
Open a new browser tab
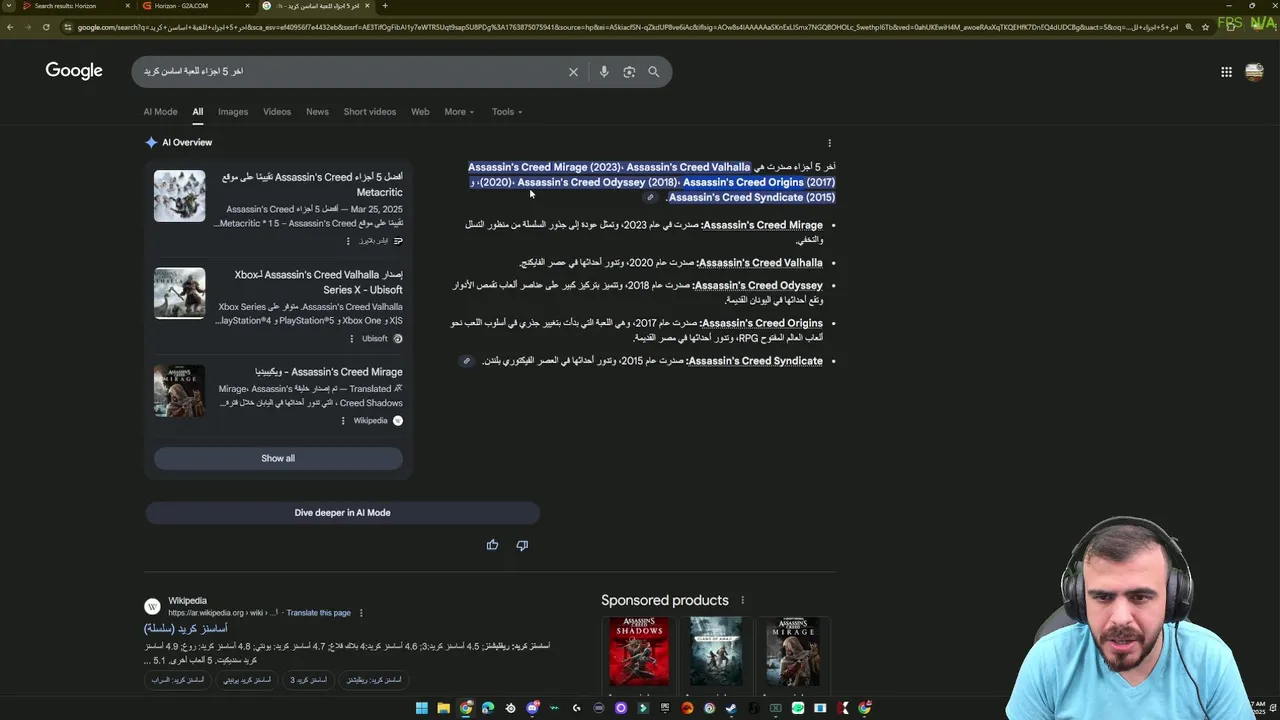[x=385, y=6]
